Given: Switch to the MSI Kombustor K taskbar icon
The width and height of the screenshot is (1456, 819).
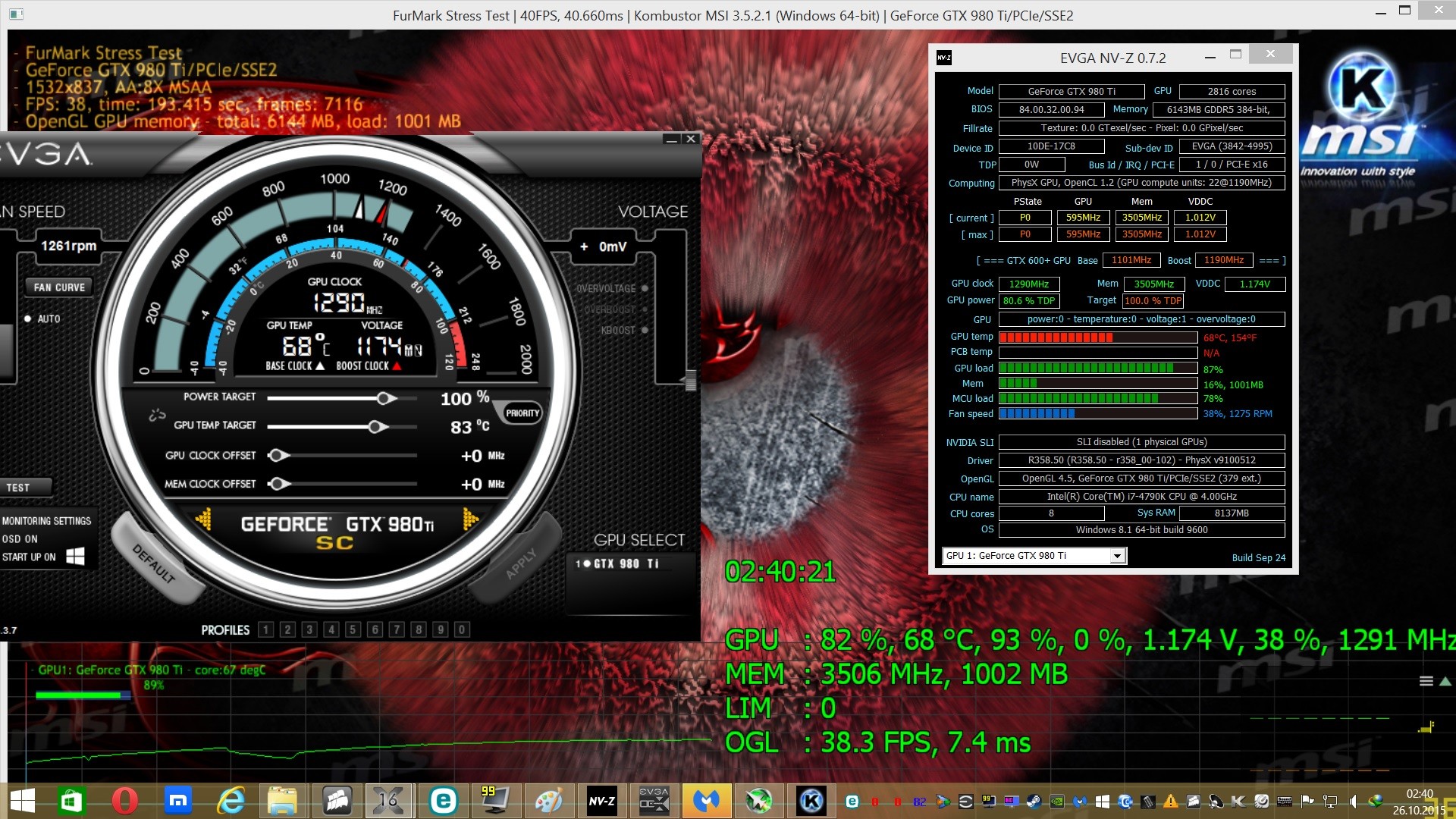Looking at the screenshot, I should point(811,801).
